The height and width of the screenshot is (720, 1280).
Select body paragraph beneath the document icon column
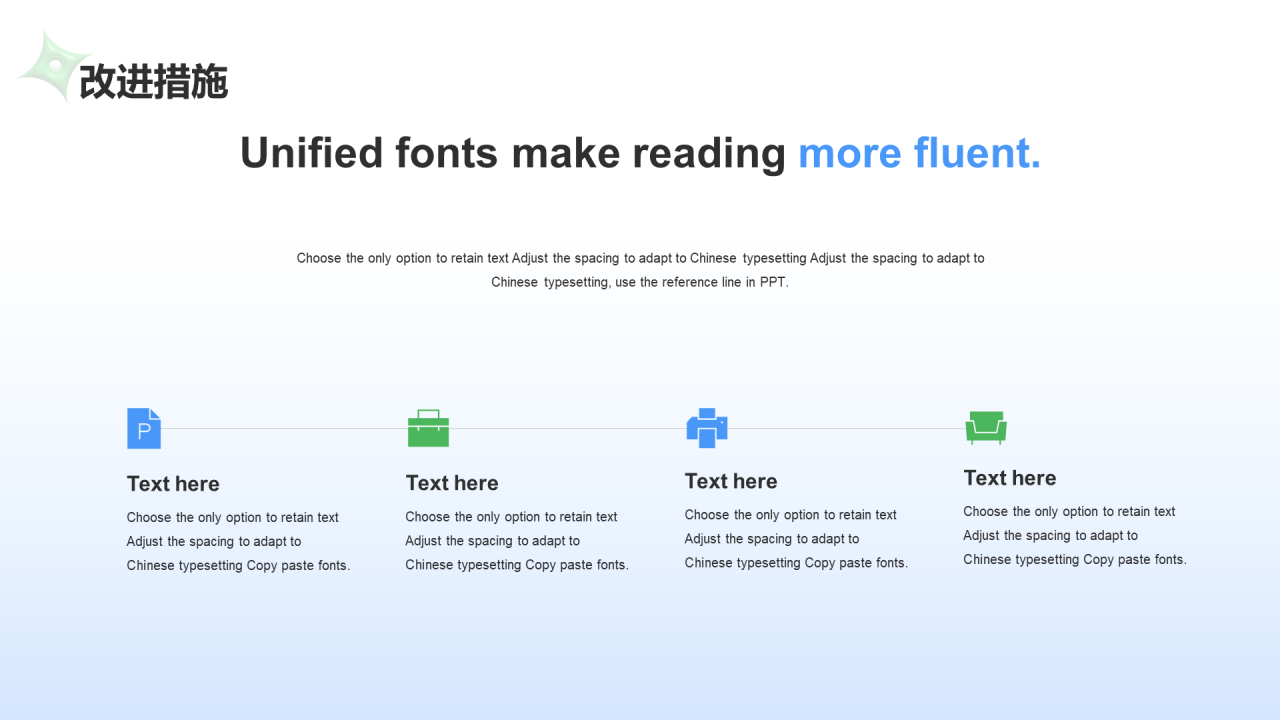(x=238, y=542)
